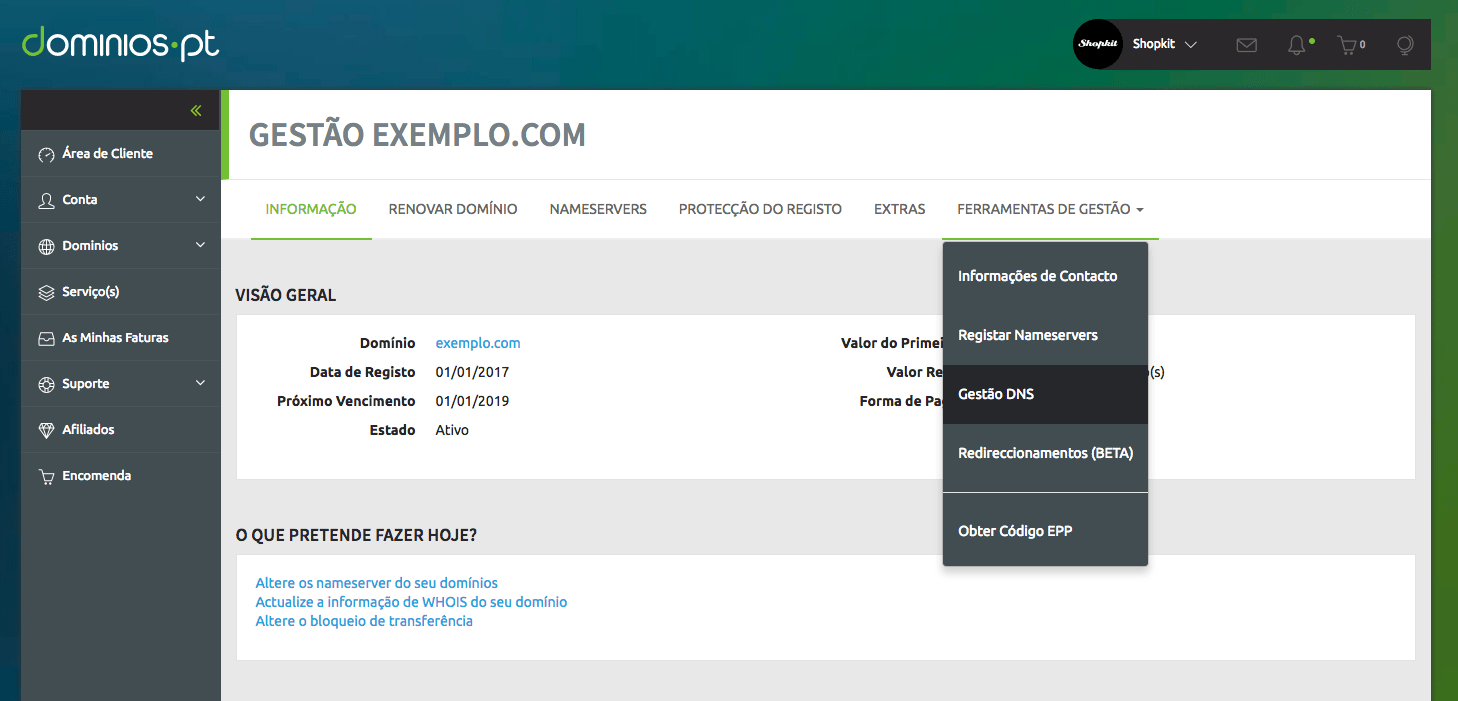Expand the Domínios sidebar menu
The width and height of the screenshot is (1458, 701).
[120, 246]
